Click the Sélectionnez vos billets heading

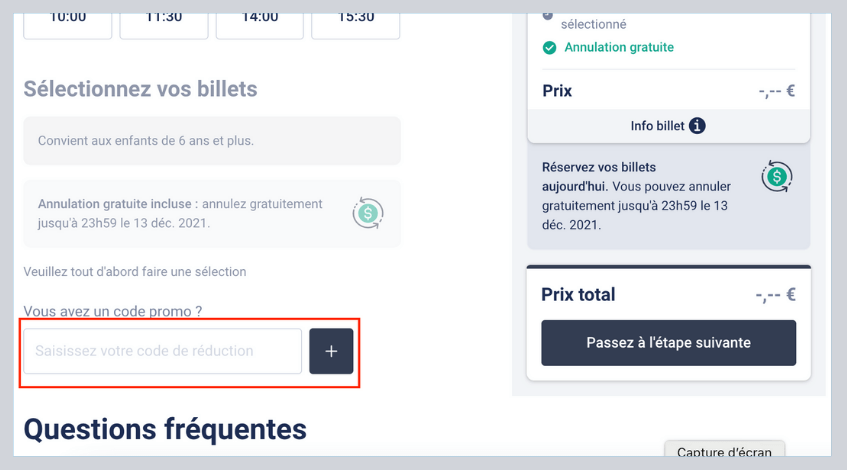tap(140, 89)
